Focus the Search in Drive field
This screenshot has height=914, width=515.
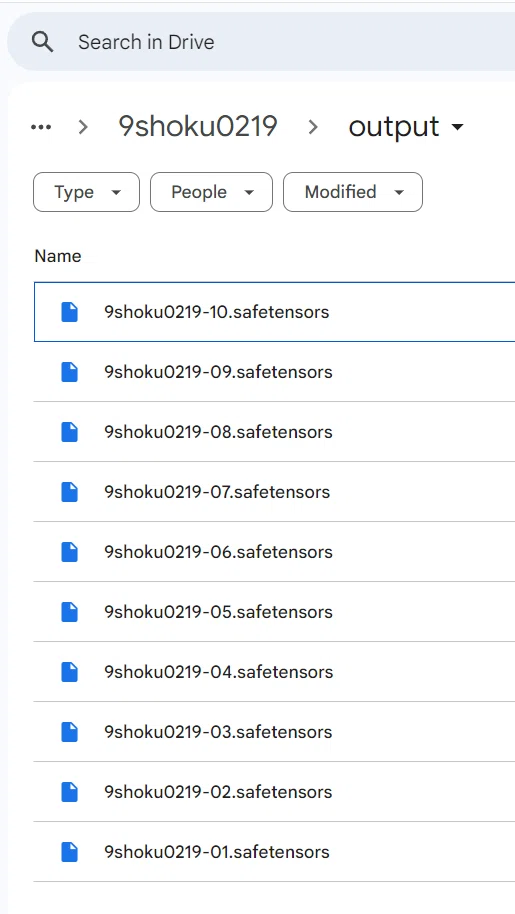(262, 42)
